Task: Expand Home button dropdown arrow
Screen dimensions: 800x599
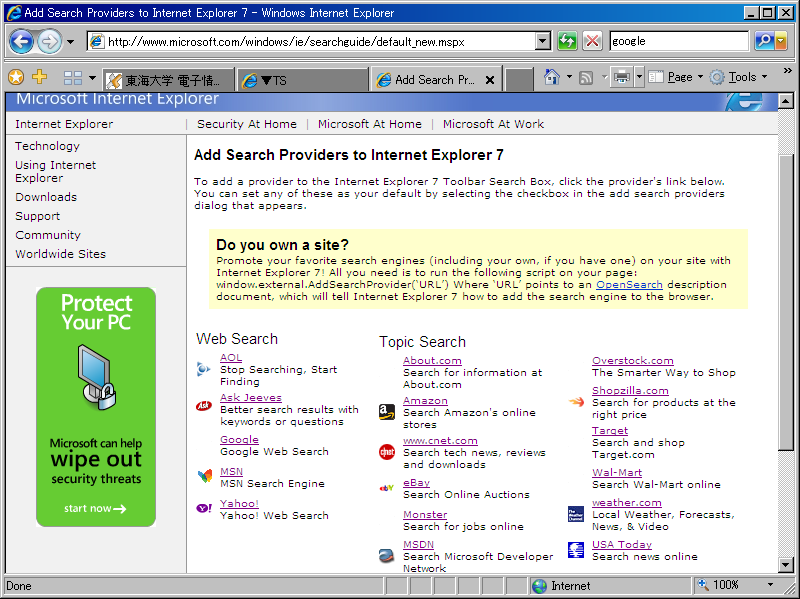Action: pyautogui.click(x=569, y=77)
